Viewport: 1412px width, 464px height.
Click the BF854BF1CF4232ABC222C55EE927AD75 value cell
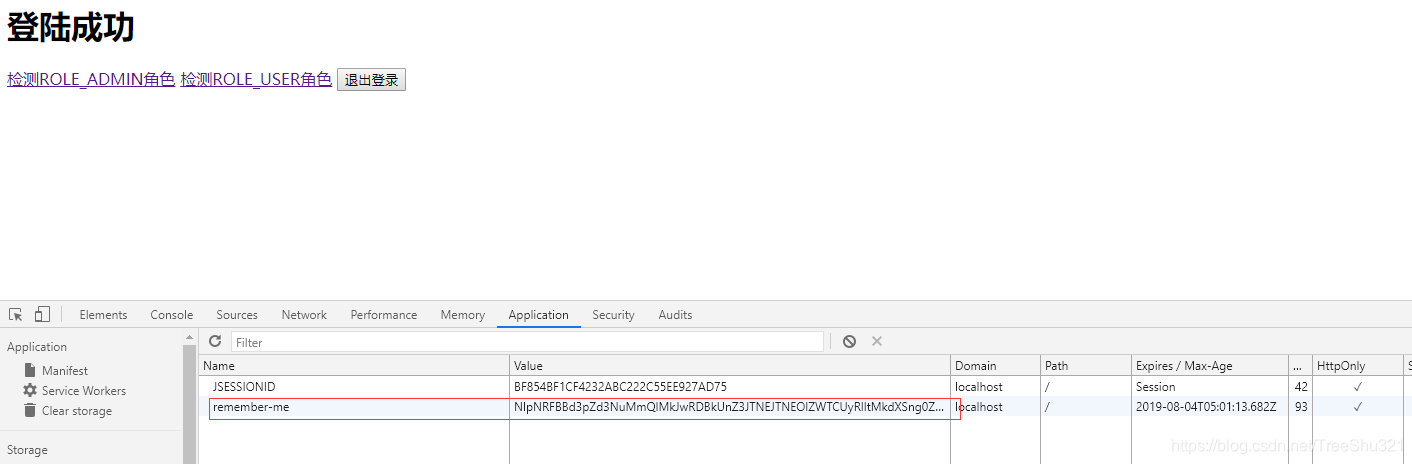coord(730,387)
